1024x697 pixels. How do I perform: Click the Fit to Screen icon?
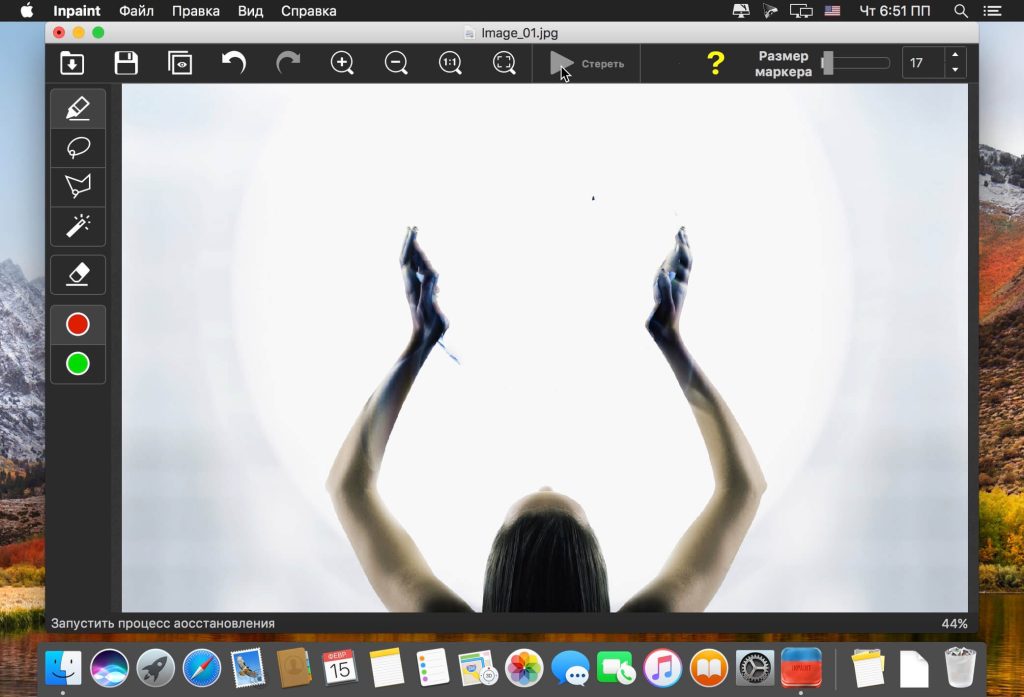click(x=504, y=62)
